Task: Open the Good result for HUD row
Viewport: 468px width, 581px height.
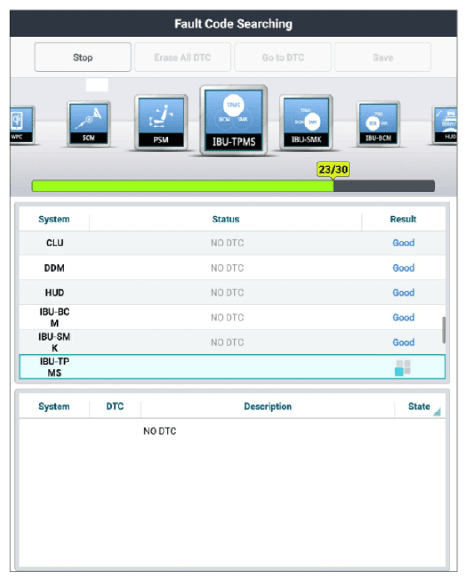Action: pyautogui.click(x=403, y=292)
